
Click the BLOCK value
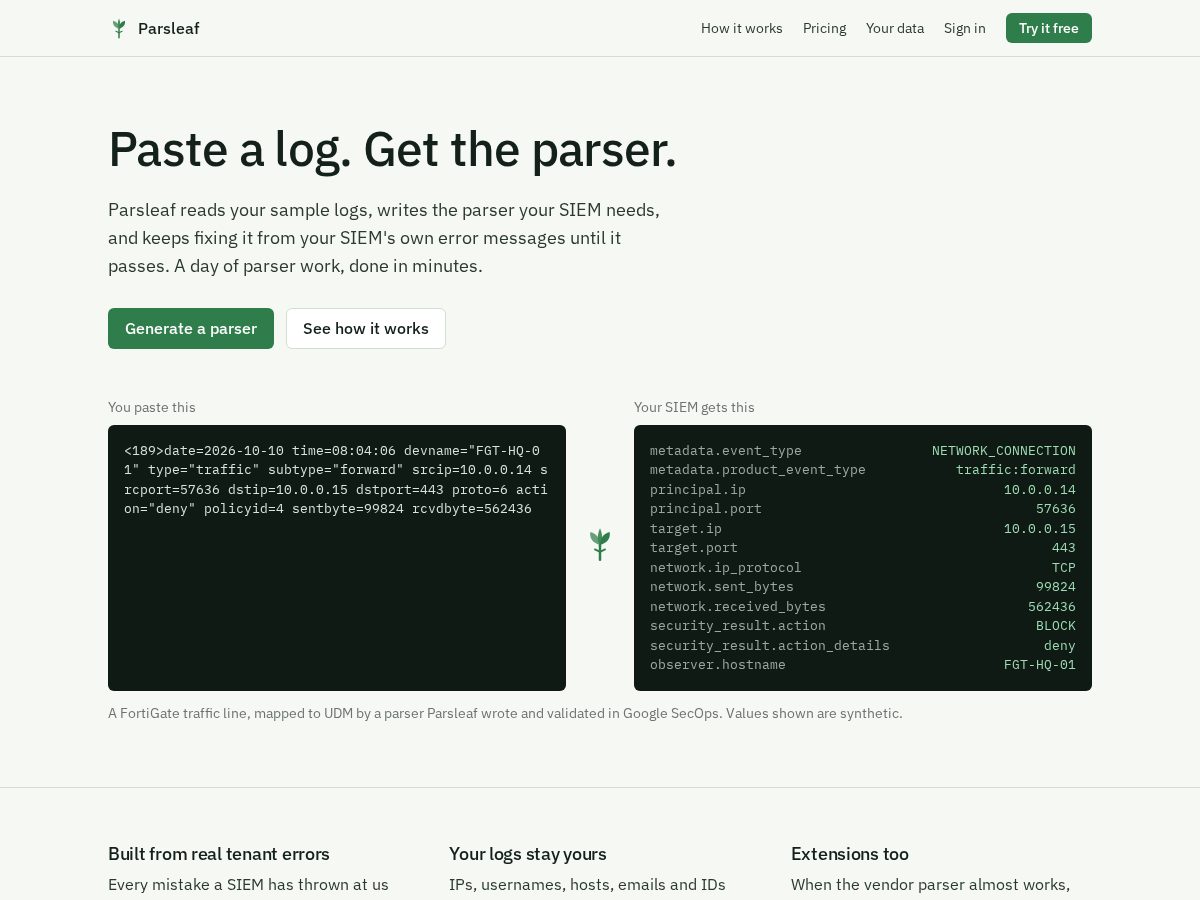point(1056,626)
